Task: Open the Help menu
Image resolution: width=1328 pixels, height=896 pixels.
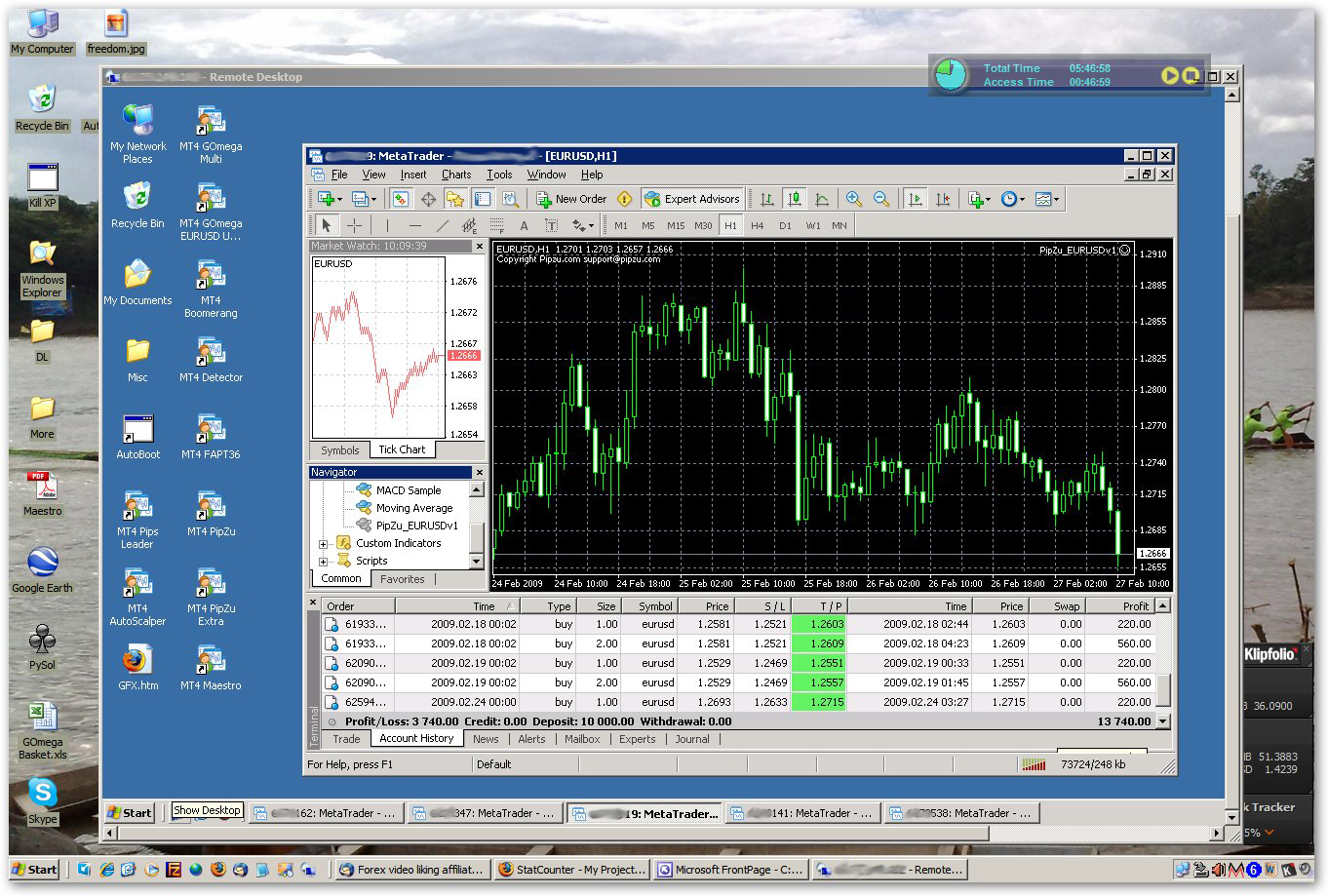Action: 592,175
